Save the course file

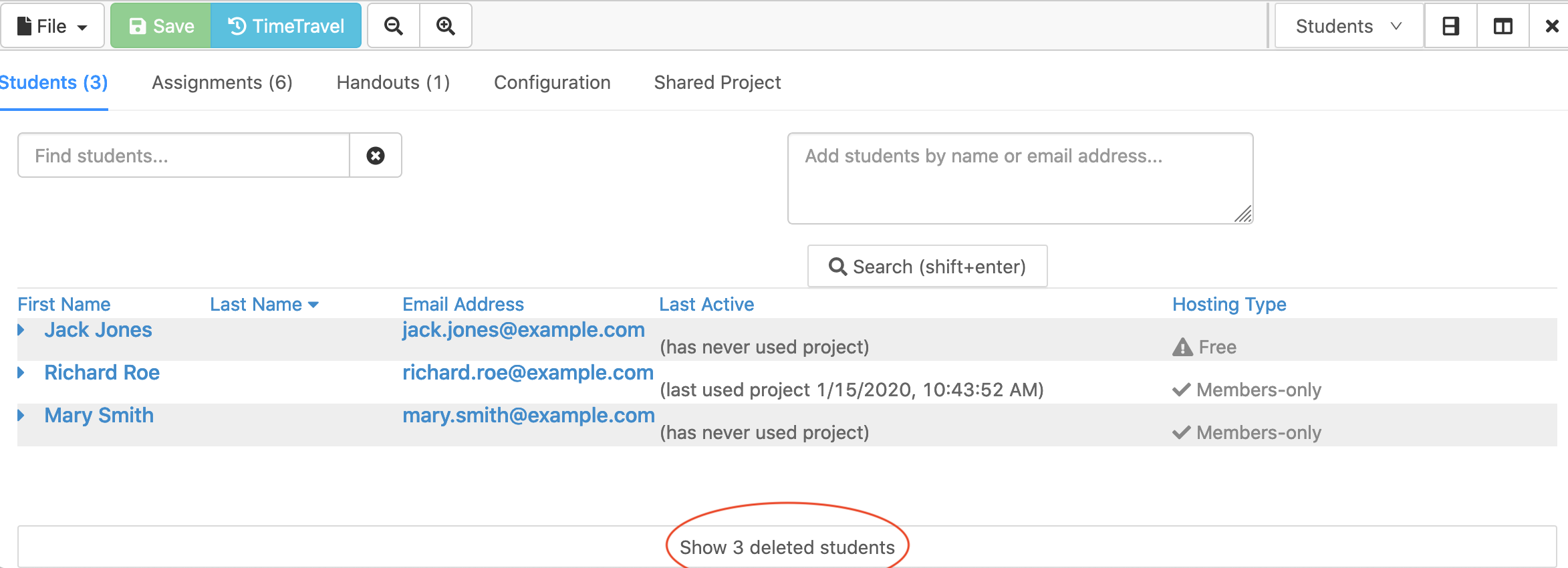pos(161,26)
